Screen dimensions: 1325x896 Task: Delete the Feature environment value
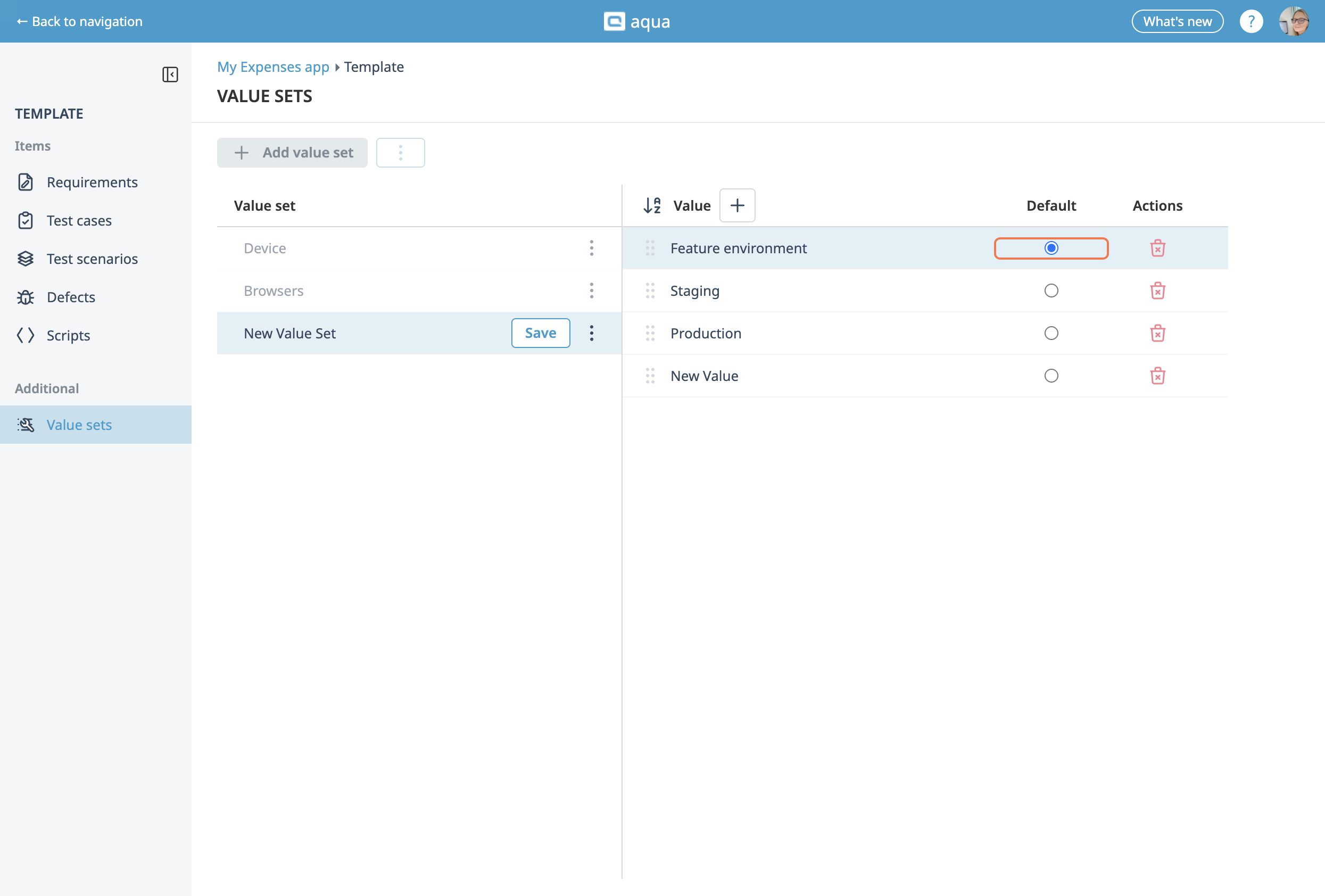point(1157,248)
